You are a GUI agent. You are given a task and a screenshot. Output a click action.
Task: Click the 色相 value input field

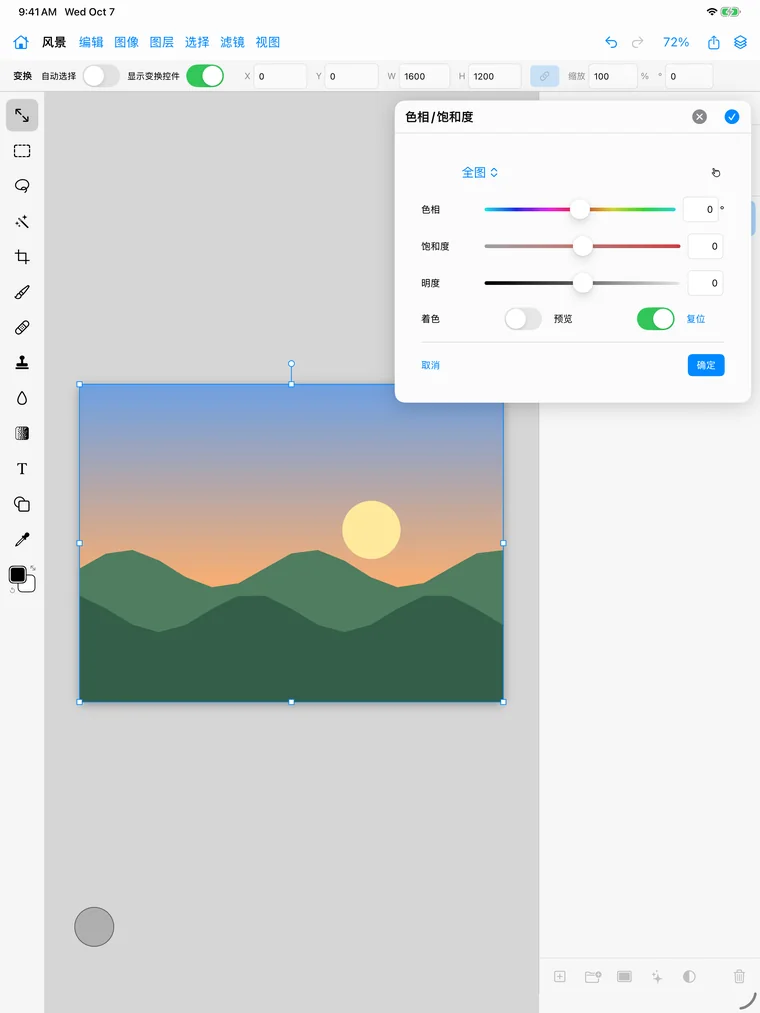(701, 209)
